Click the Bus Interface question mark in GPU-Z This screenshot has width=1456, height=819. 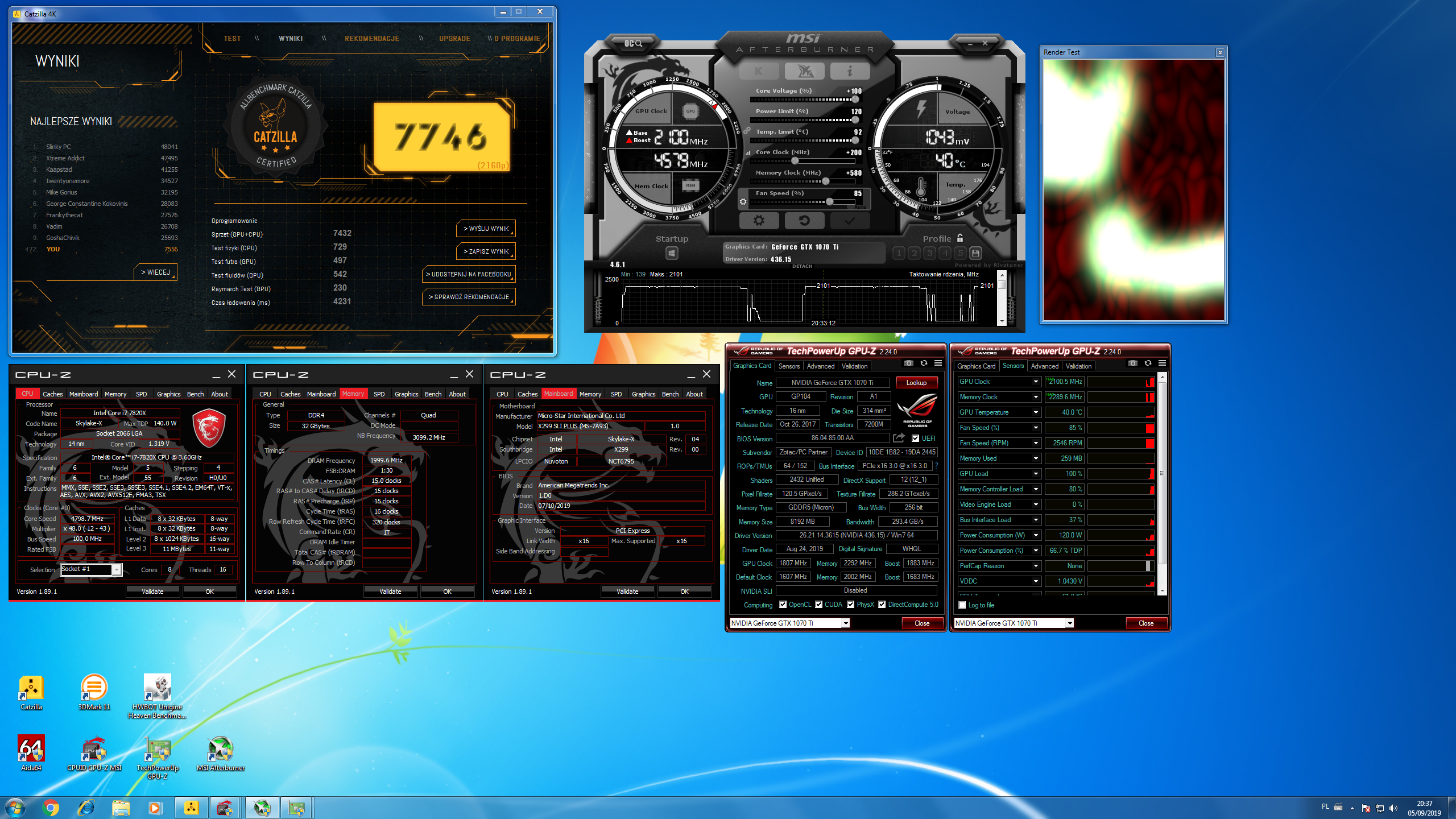click(x=936, y=466)
